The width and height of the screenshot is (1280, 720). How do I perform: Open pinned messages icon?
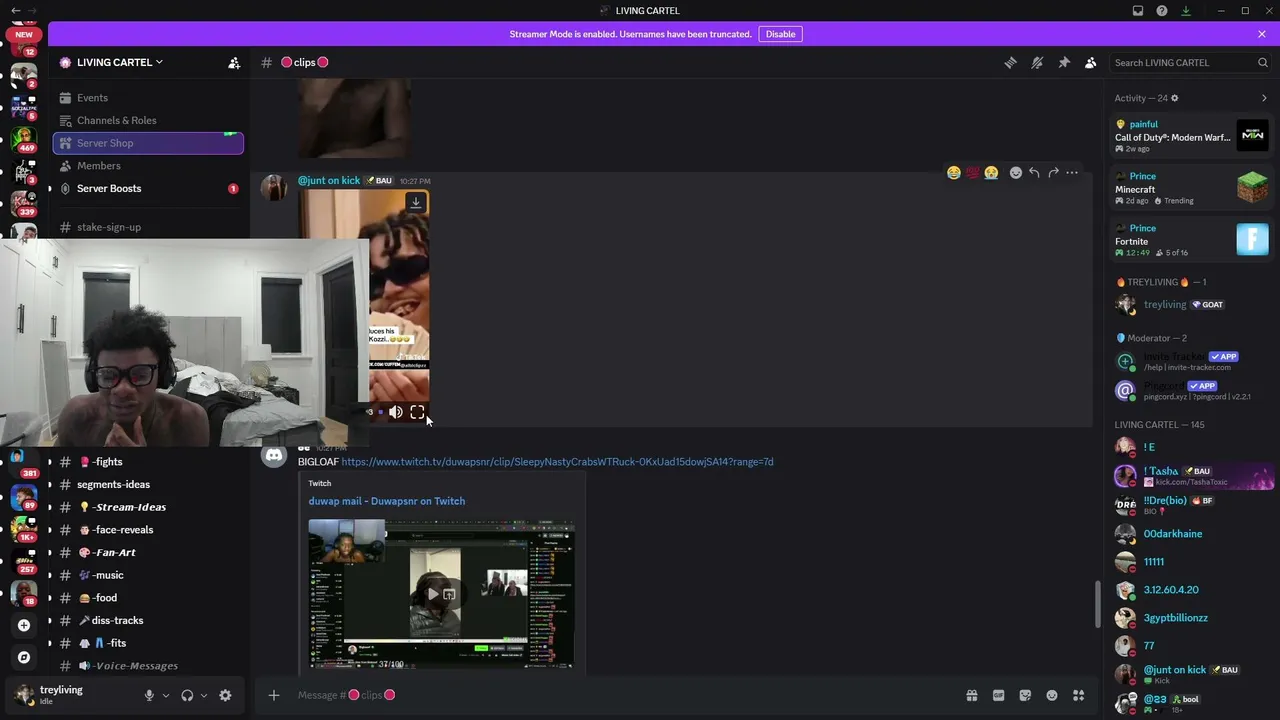[1064, 62]
